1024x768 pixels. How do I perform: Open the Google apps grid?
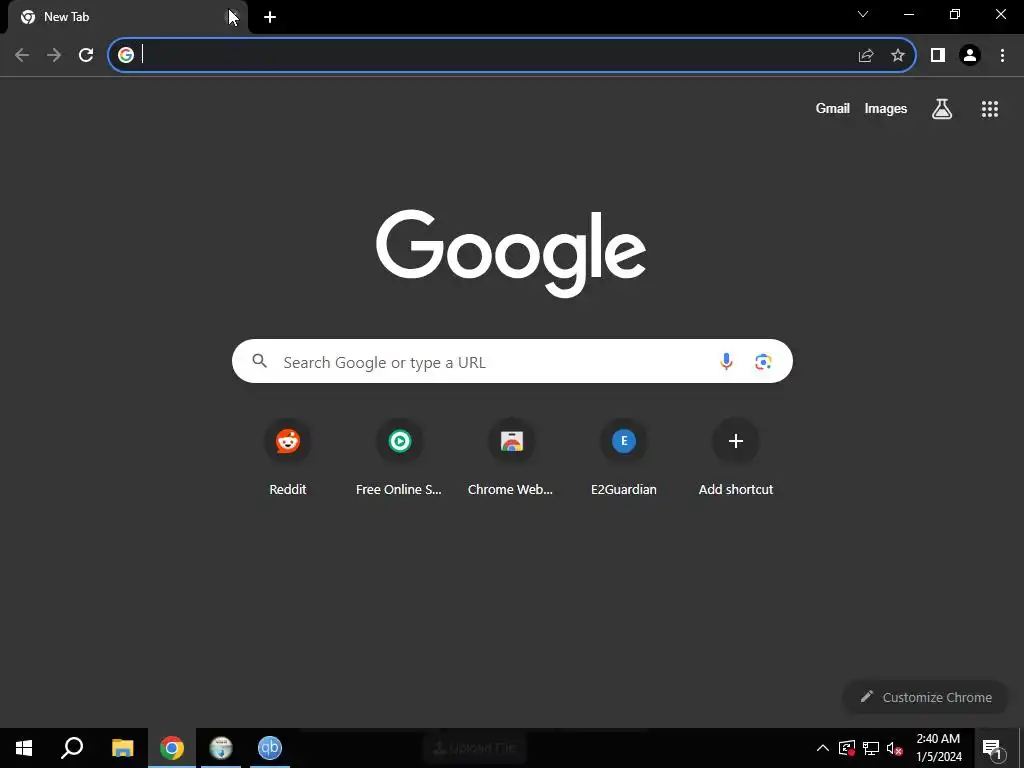(x=990, y=109)
